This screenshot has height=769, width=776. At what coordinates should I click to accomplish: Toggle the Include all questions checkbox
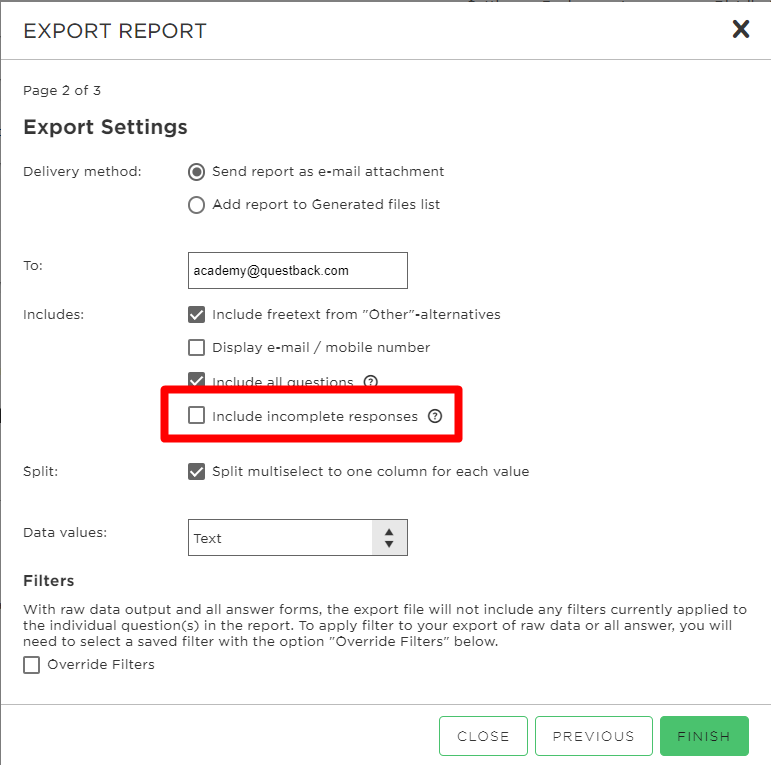point(196,380)
